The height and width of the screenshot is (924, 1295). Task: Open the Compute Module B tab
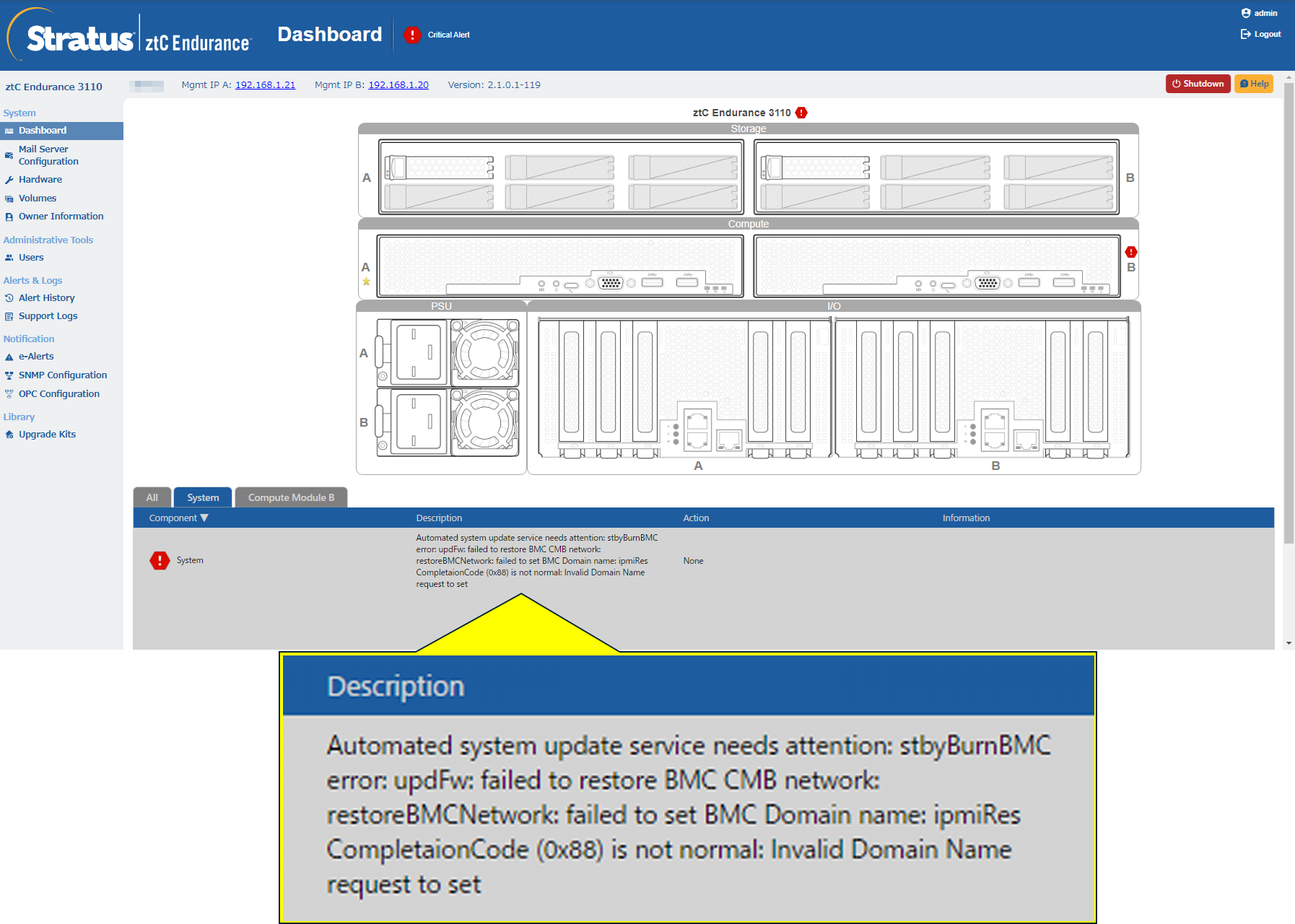pos(291,497)
